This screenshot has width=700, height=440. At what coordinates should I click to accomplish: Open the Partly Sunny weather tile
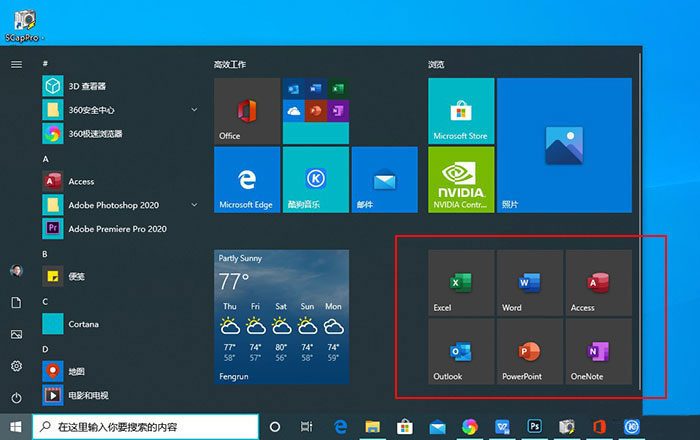coord(281,317)
